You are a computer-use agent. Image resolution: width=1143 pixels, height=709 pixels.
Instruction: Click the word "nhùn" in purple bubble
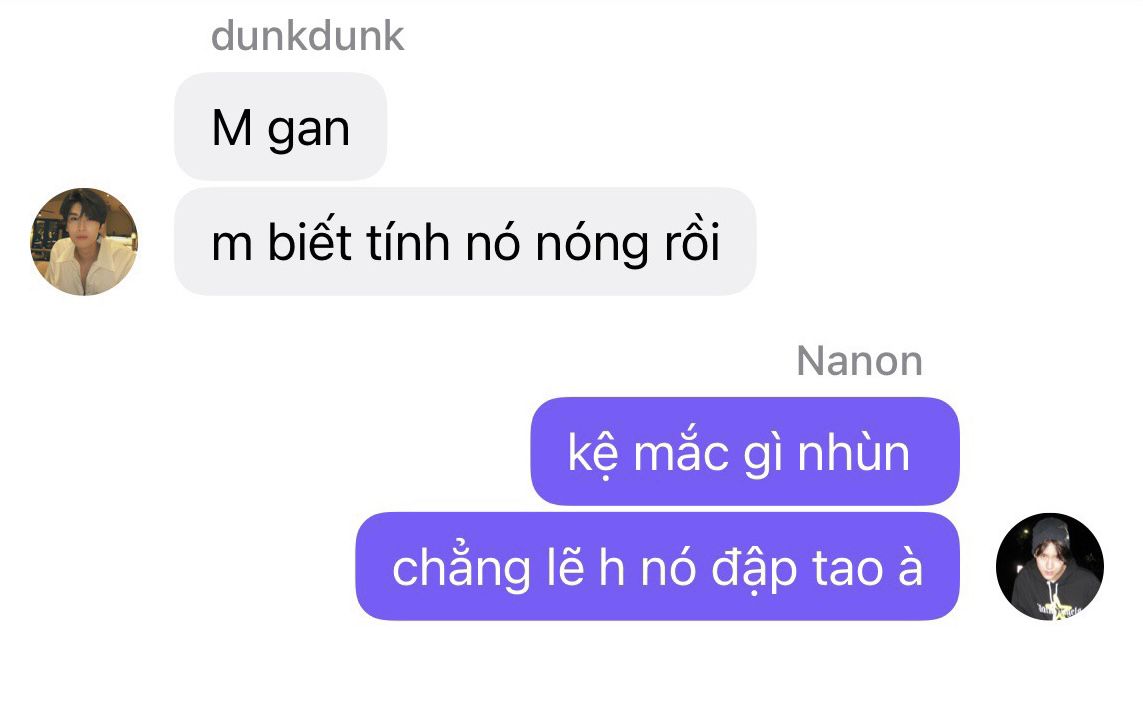coord(854,452)
